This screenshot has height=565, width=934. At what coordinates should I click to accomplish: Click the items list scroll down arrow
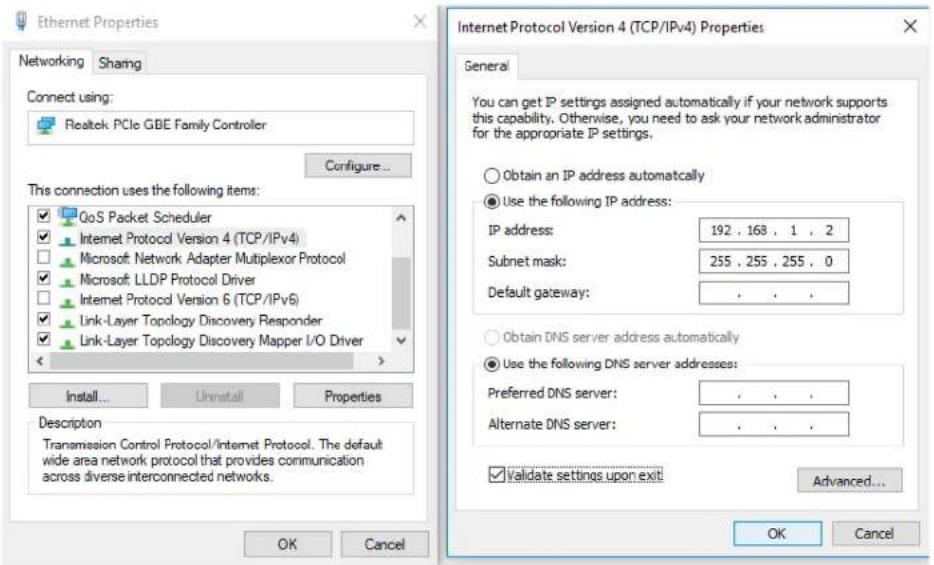401,341
